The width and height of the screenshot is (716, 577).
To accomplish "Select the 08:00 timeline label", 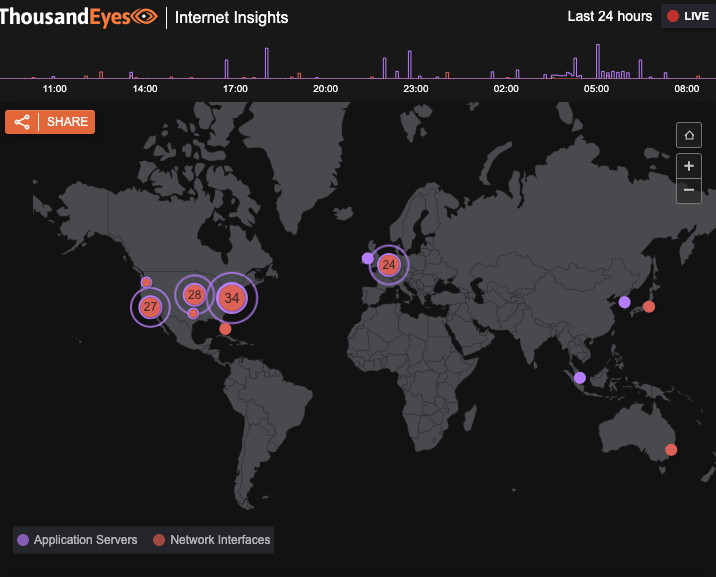I will click(x=687, y=89).
